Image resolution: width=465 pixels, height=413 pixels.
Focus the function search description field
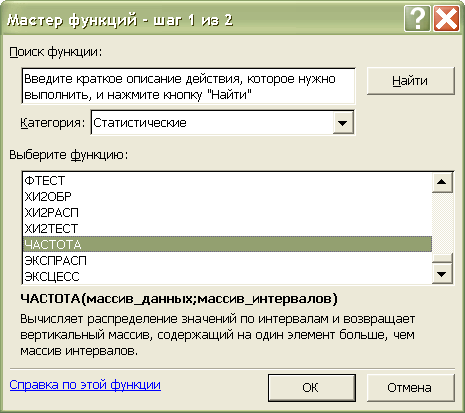pos(188,87)
